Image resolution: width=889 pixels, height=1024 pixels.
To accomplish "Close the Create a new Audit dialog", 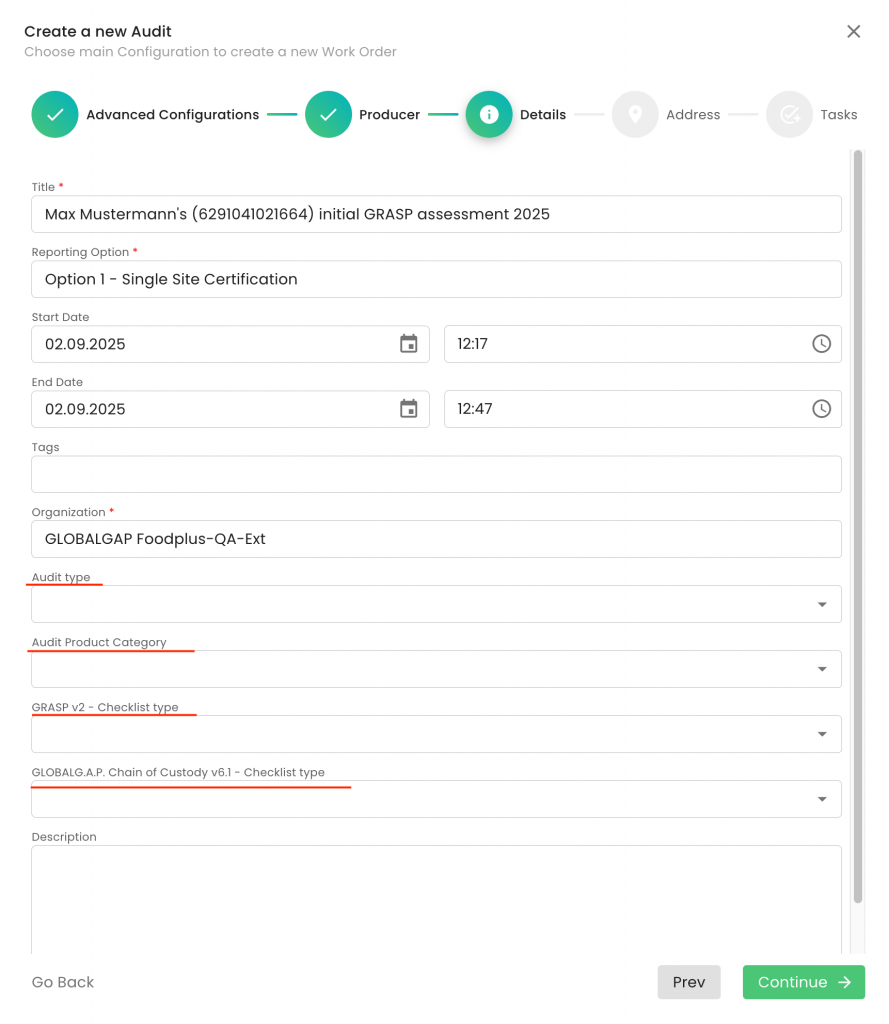I will [853, 31].
